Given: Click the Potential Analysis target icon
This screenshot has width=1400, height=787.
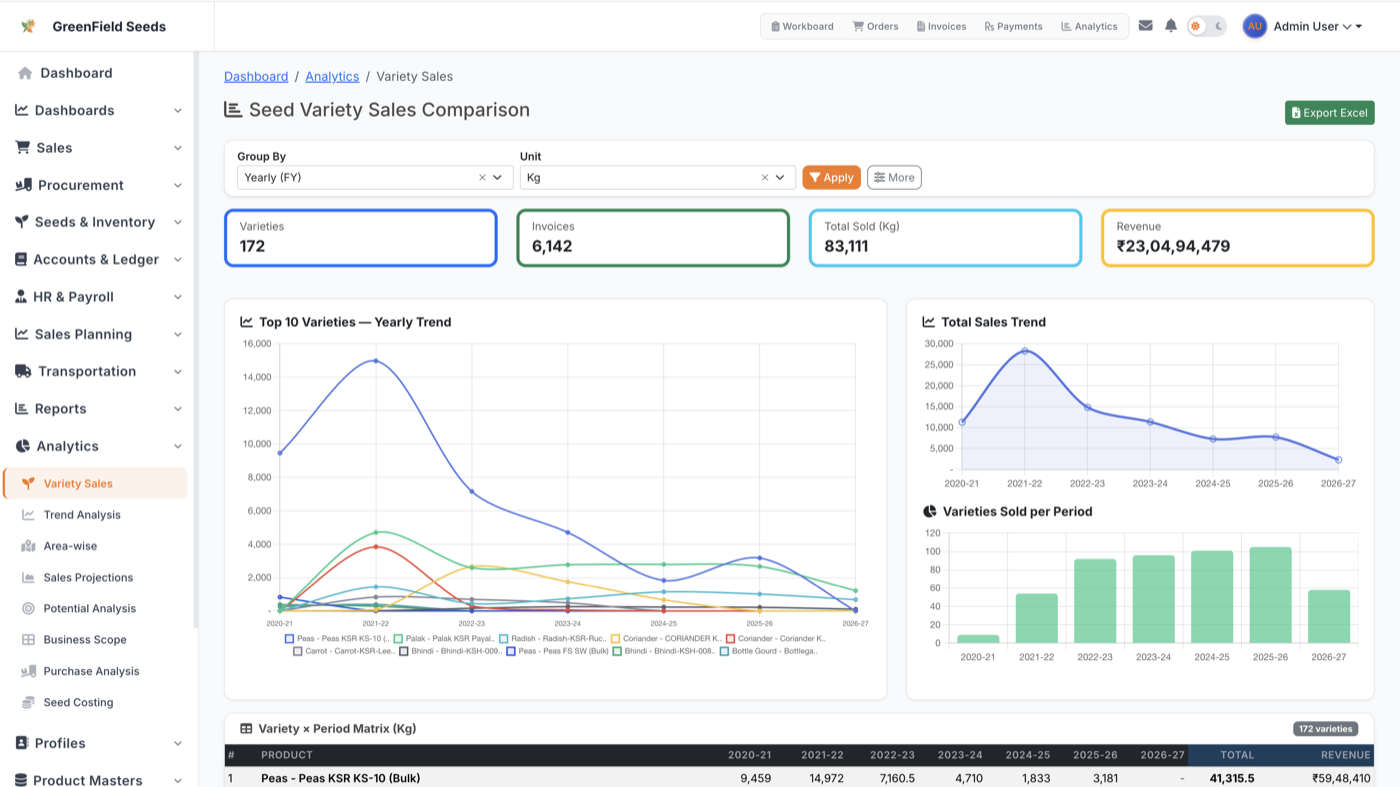Looking at the screenshot, I should (28, 608).
